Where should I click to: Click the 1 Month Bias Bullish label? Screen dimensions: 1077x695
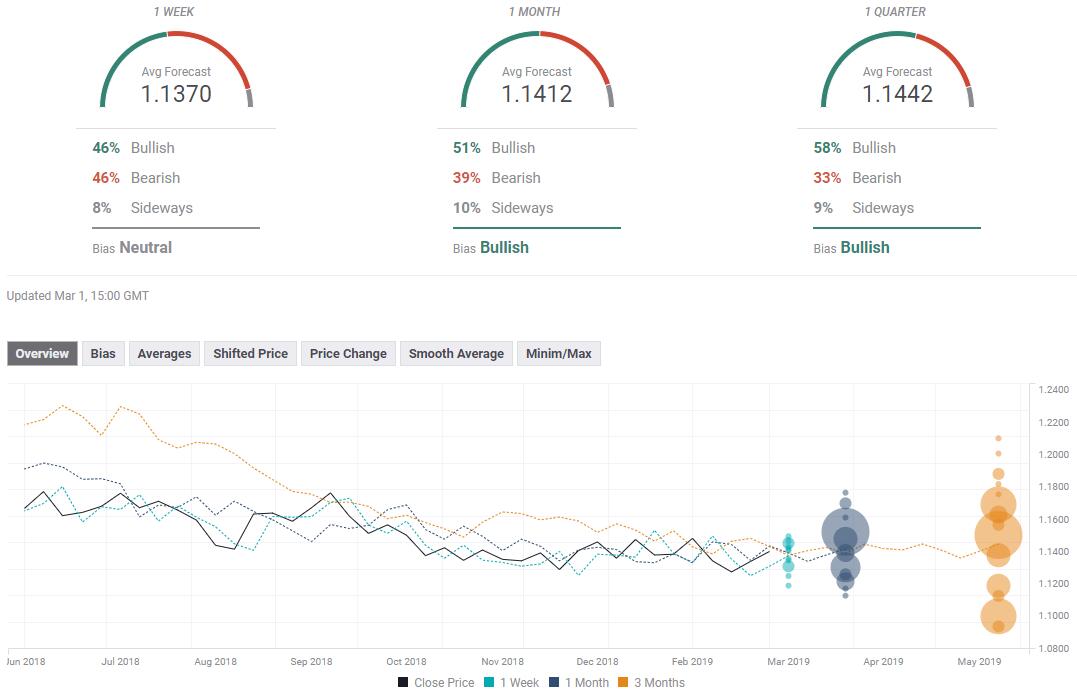(x=504, y=247)
